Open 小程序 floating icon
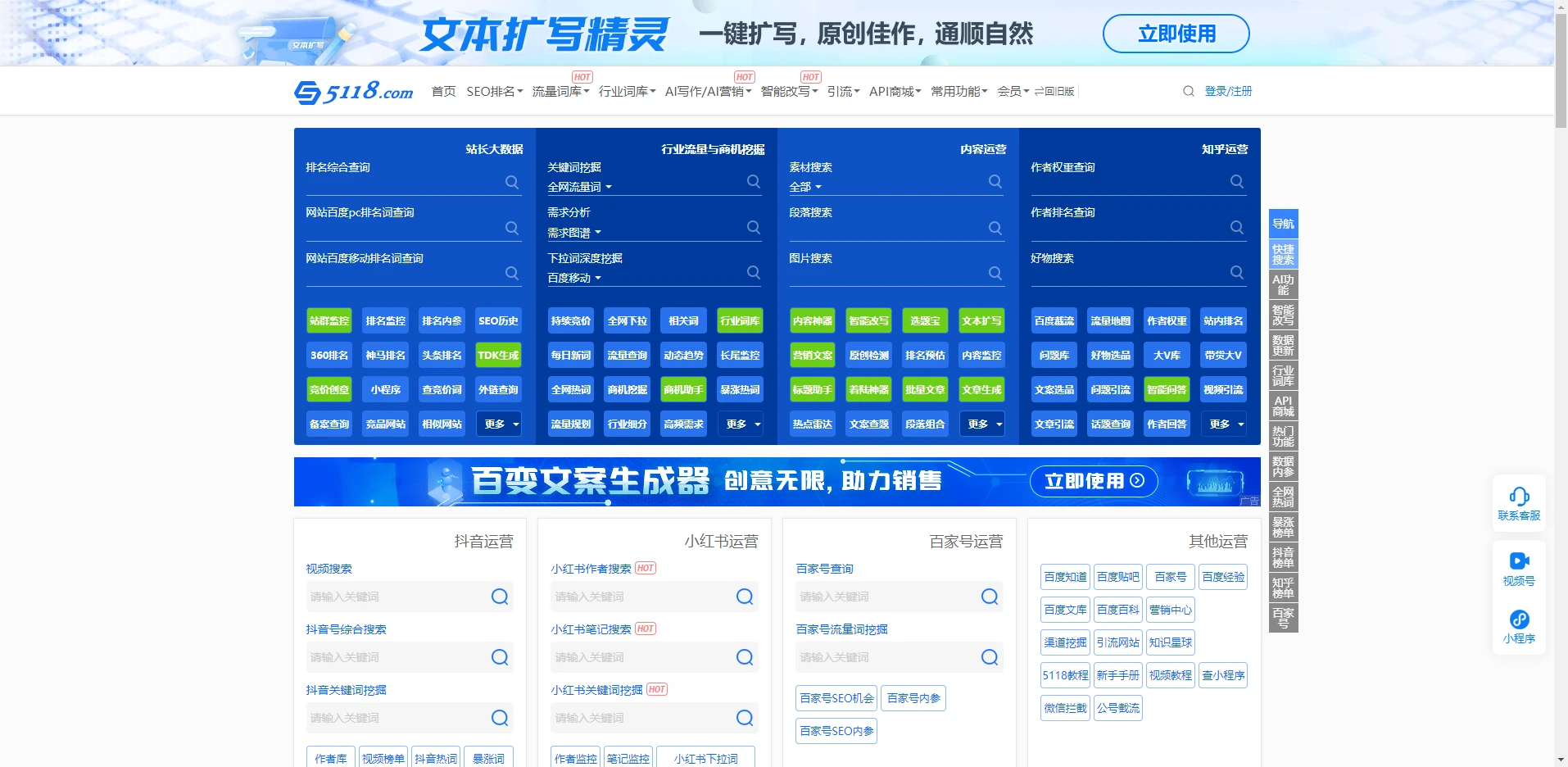The height and width of the screenshot is (767, 1568). 1519,619
